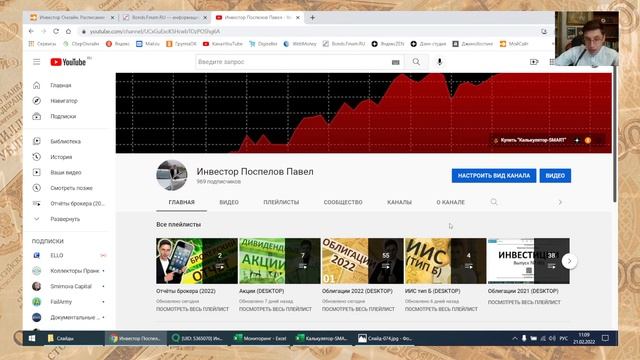This screenshot has height=360, width=640.
Task: Click the РУС language indicator
Action: pyautogui.click(x=564, y=338)
